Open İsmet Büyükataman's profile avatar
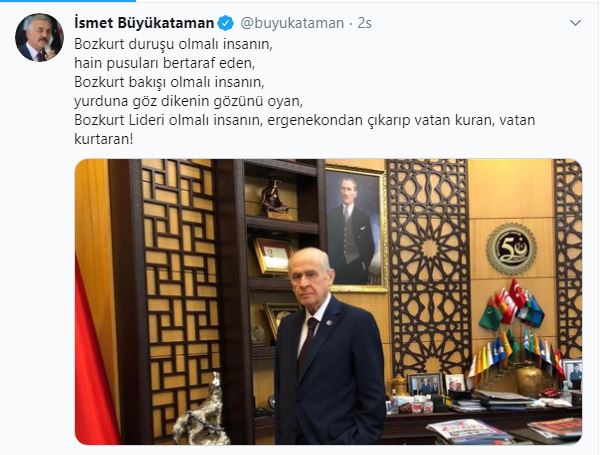 tap(39, 38)
